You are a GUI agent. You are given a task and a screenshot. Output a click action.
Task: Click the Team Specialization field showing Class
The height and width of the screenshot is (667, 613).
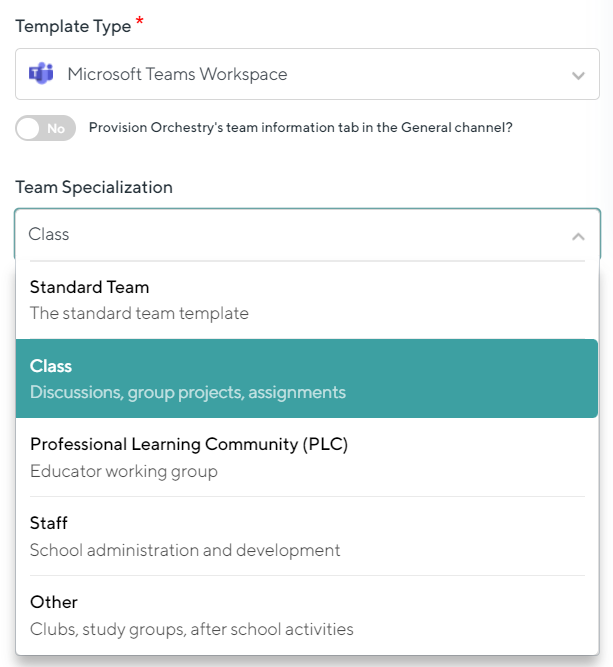point(308,234)
